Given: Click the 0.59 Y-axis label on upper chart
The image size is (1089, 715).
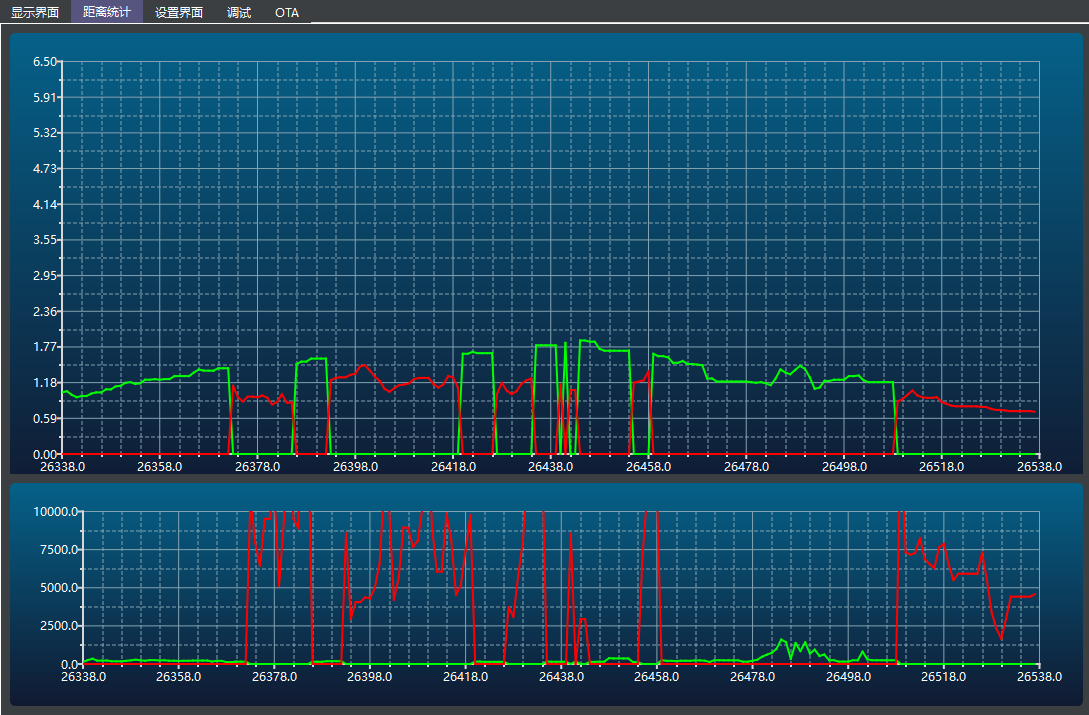Looking at the screenshot, I should click(45, 419).
